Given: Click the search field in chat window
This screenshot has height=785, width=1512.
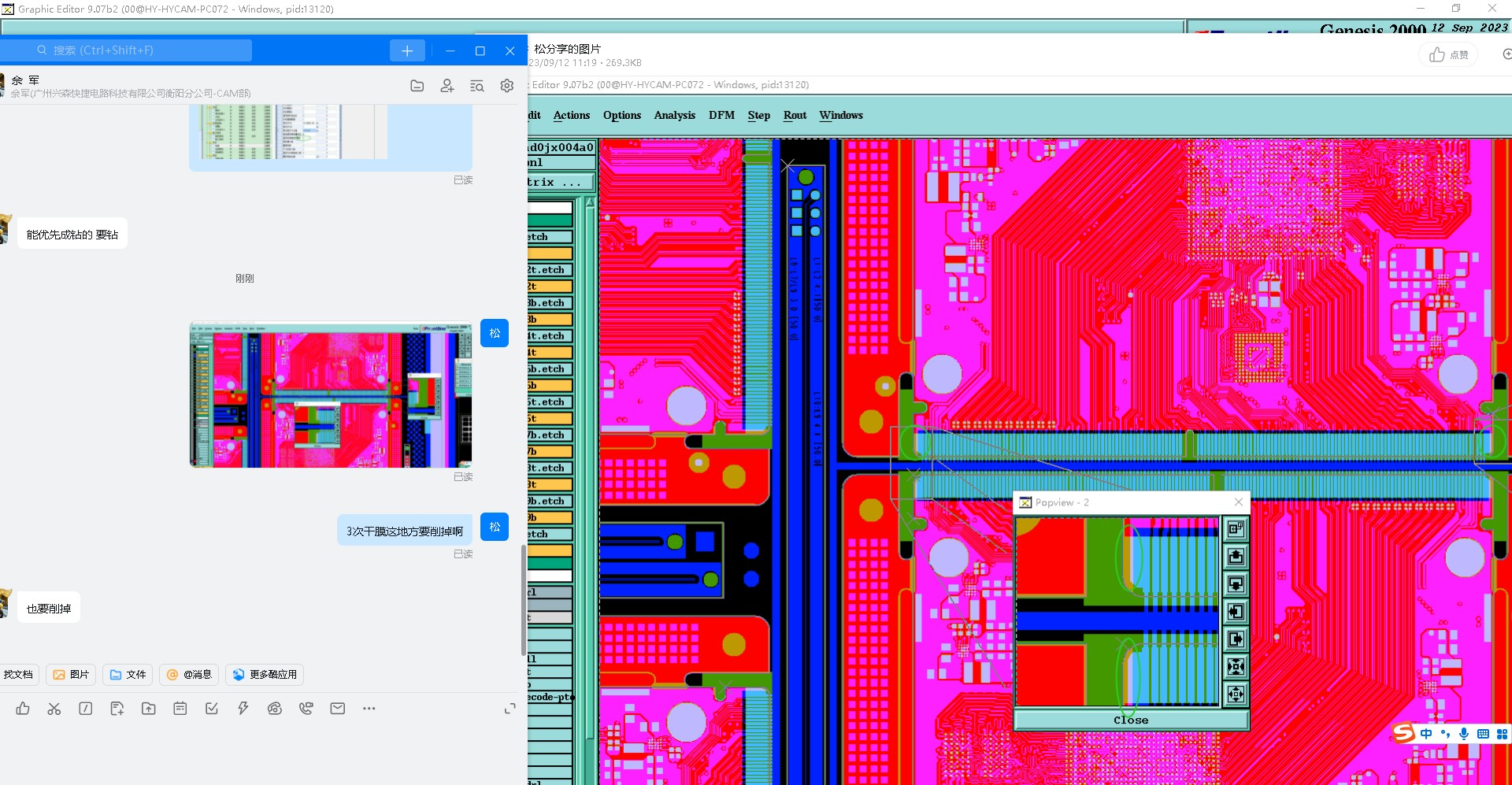Looking at the screenshot, I should coord(126,50).
